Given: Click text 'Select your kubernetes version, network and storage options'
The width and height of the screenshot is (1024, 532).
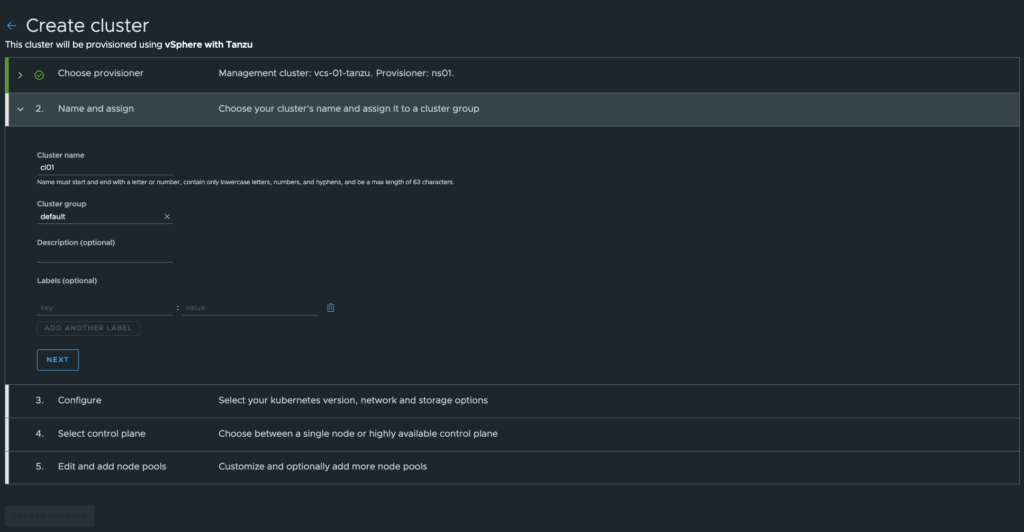Looking at the screenshot, I should 353,400.
